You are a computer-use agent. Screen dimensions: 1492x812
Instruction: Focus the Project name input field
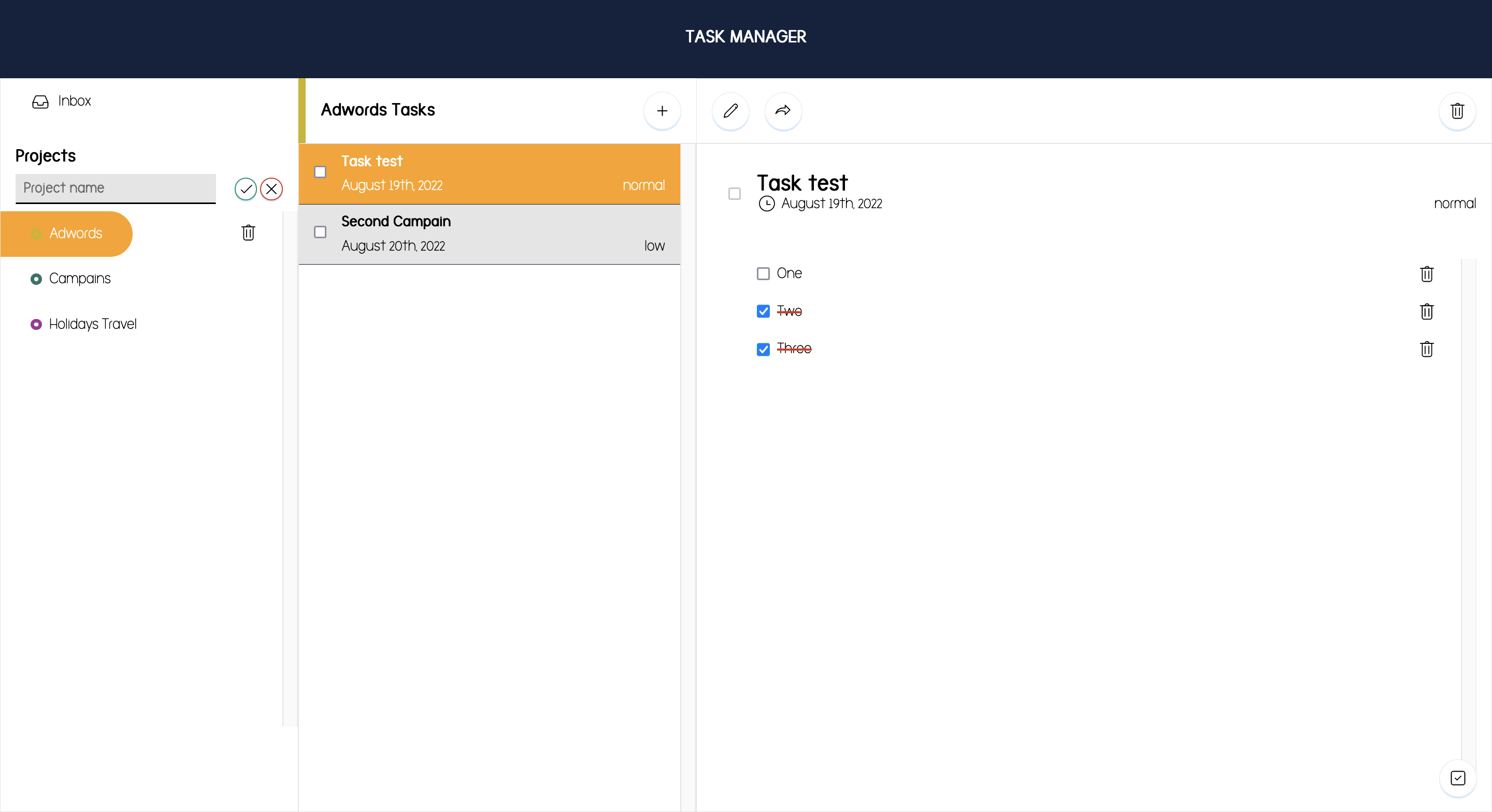click(x=115, y=188)
